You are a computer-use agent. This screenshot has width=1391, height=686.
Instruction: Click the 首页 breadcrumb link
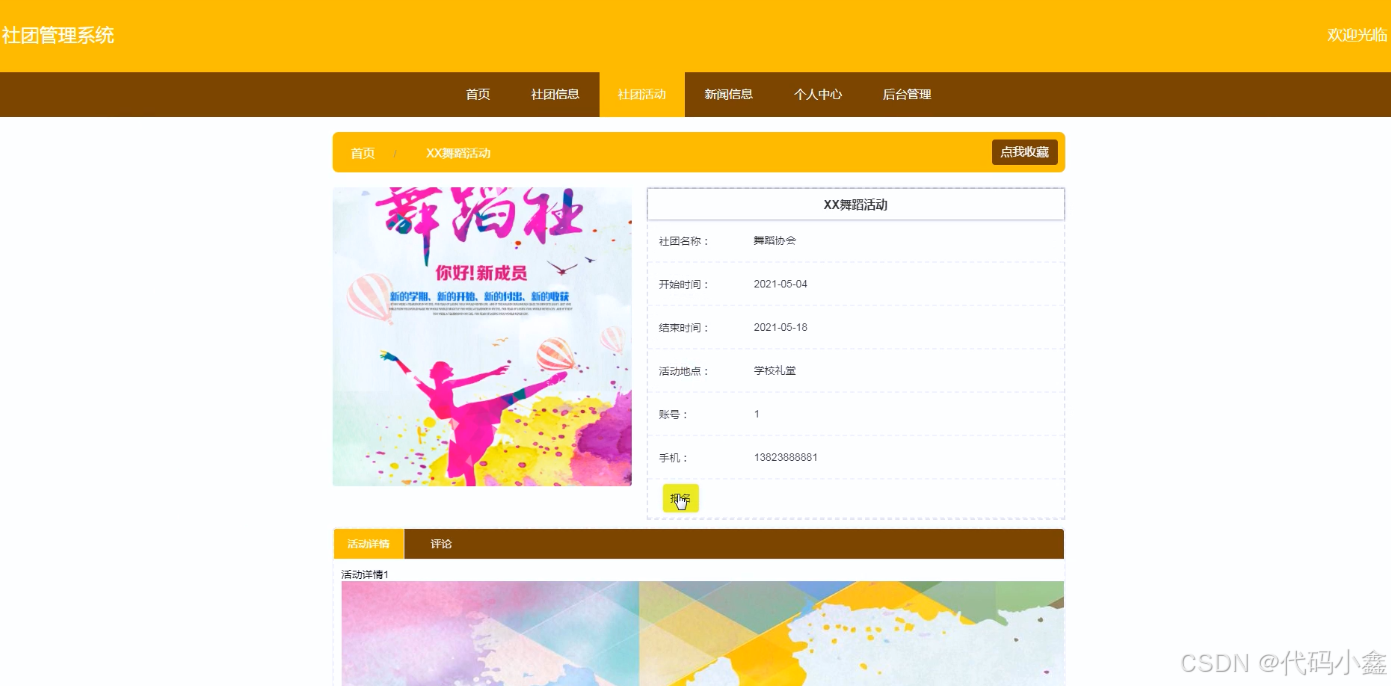(363, 153)
